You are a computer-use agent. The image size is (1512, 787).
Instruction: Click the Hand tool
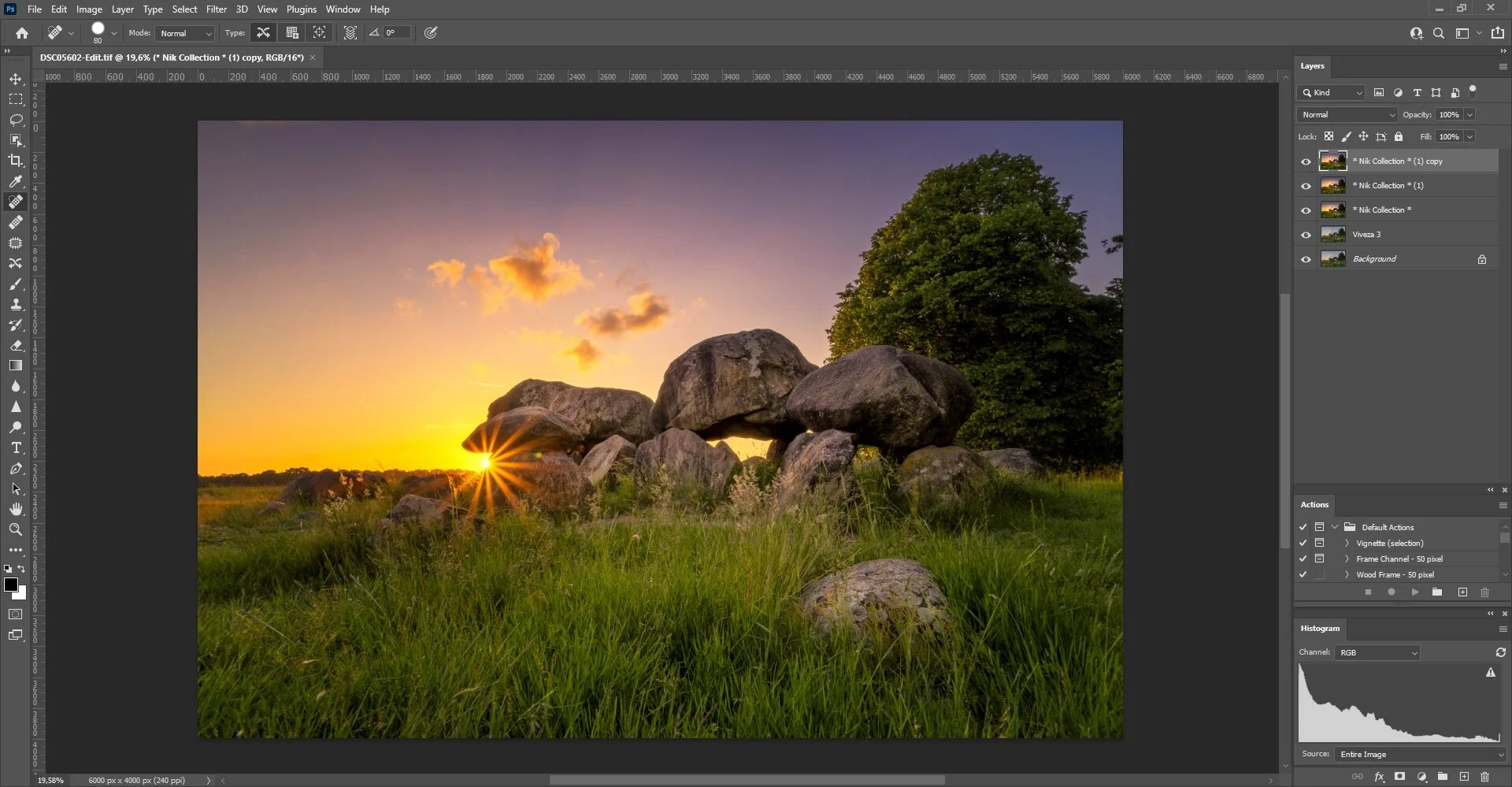[x=16, y=509]
